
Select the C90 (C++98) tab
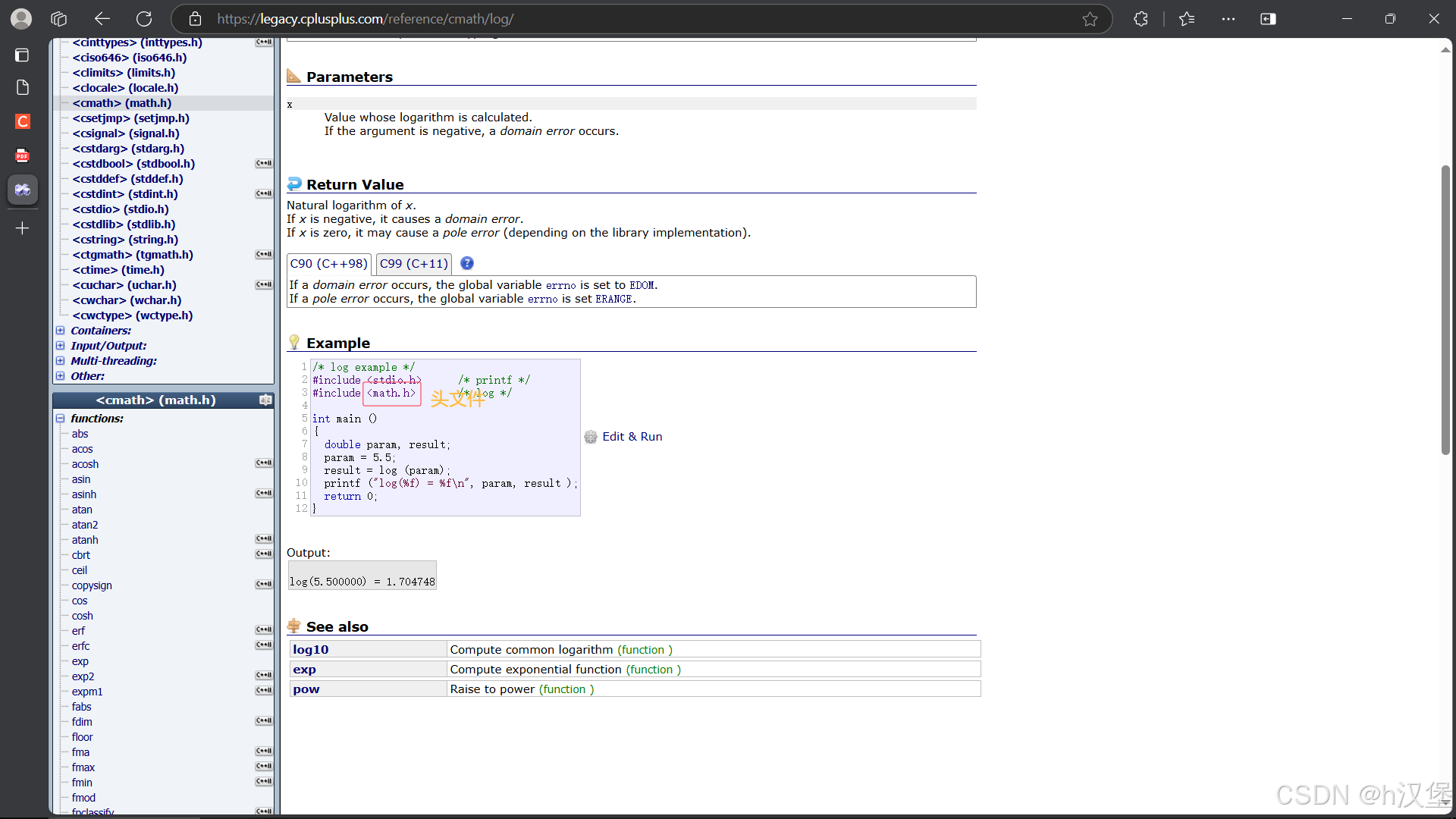click(328, 264)
